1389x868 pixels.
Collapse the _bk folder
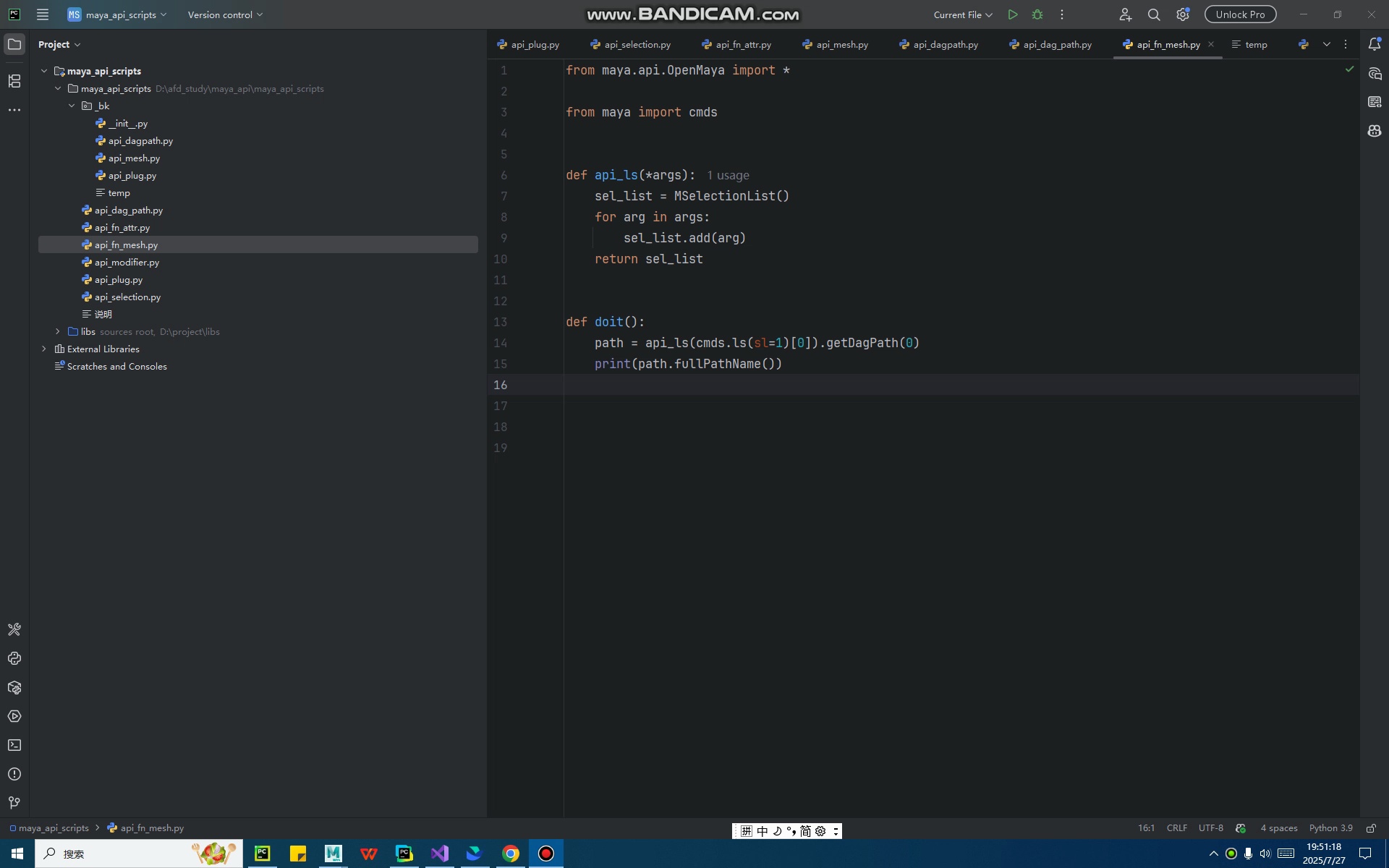[x=72, y=106]
